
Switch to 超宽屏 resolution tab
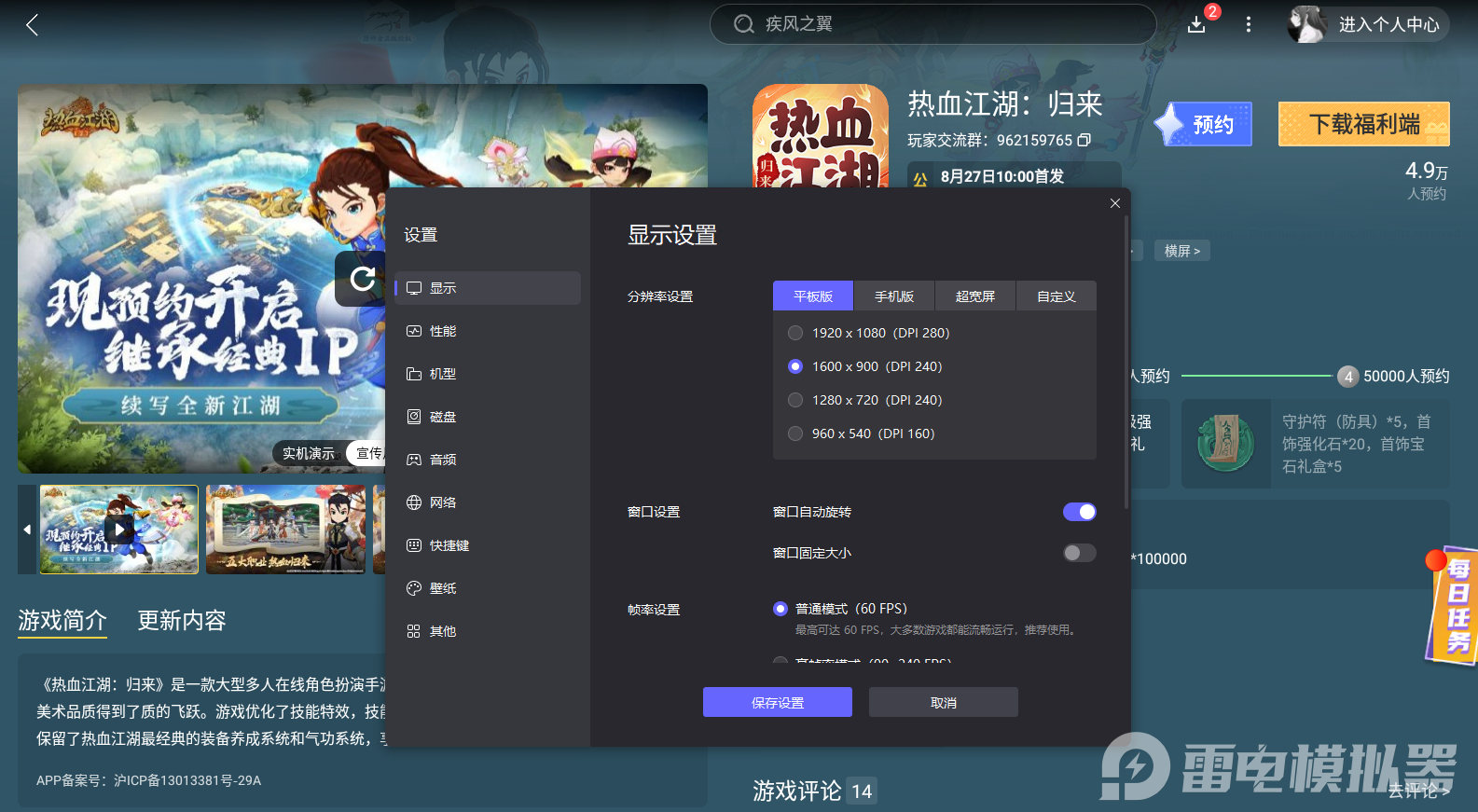click(x=975, y=296)
